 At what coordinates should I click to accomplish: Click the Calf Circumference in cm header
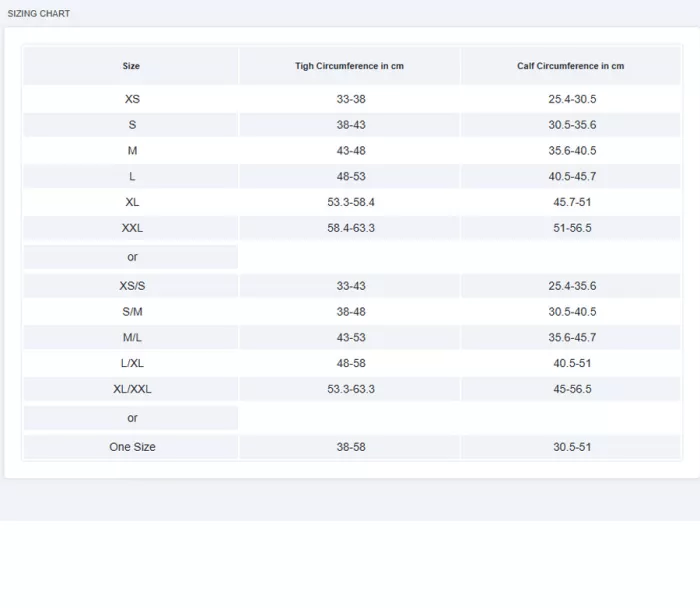tap(570, 66)
